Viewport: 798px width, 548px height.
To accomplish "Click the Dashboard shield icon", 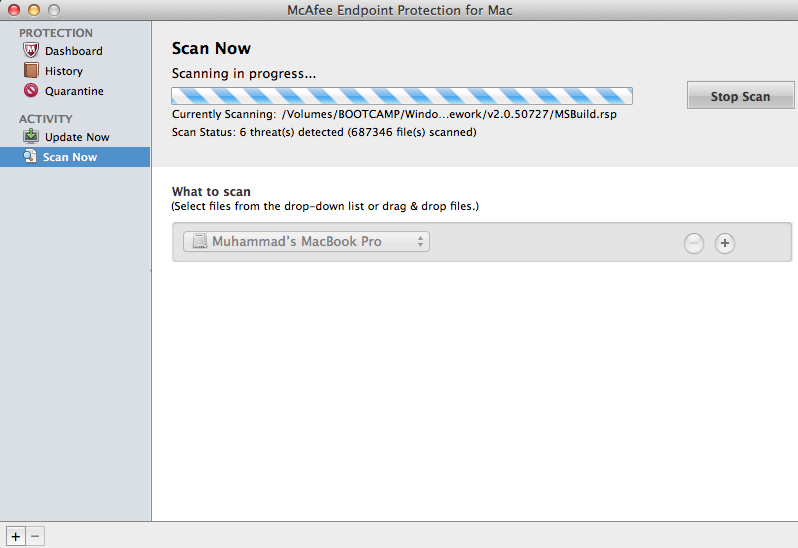I will point(31,50).
